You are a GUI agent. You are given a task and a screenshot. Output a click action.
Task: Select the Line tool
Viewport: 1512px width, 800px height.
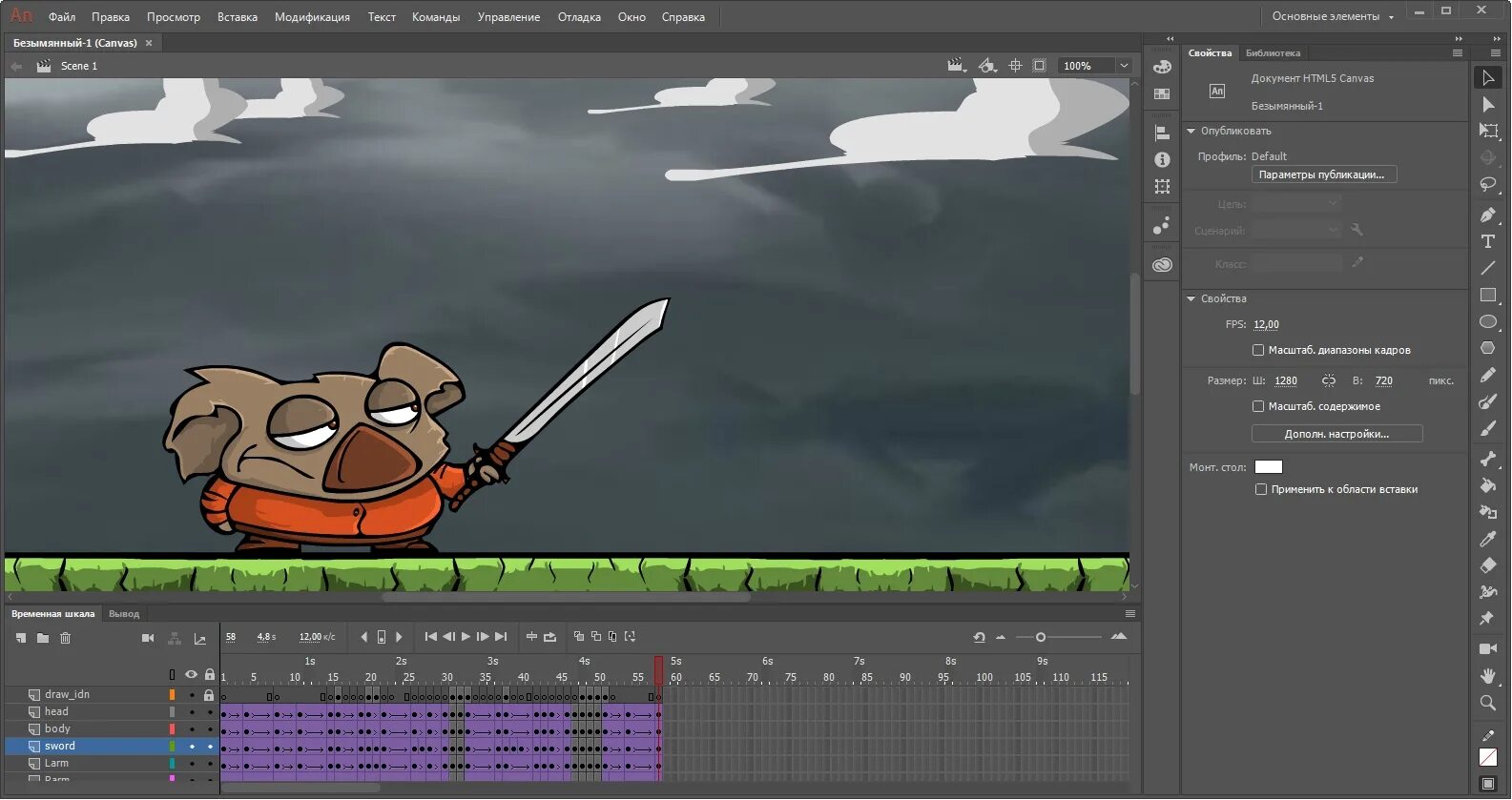tap(1488, 268)
